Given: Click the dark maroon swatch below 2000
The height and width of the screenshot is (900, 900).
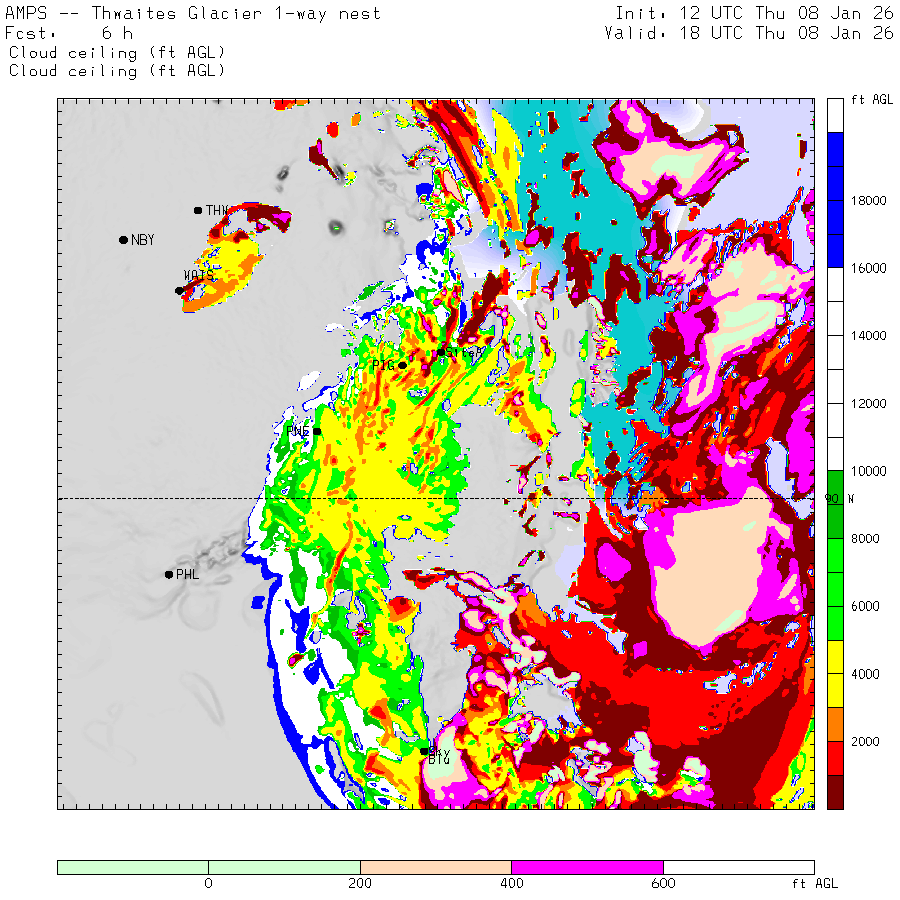Looking at the screenshot, I should (836, 792).
